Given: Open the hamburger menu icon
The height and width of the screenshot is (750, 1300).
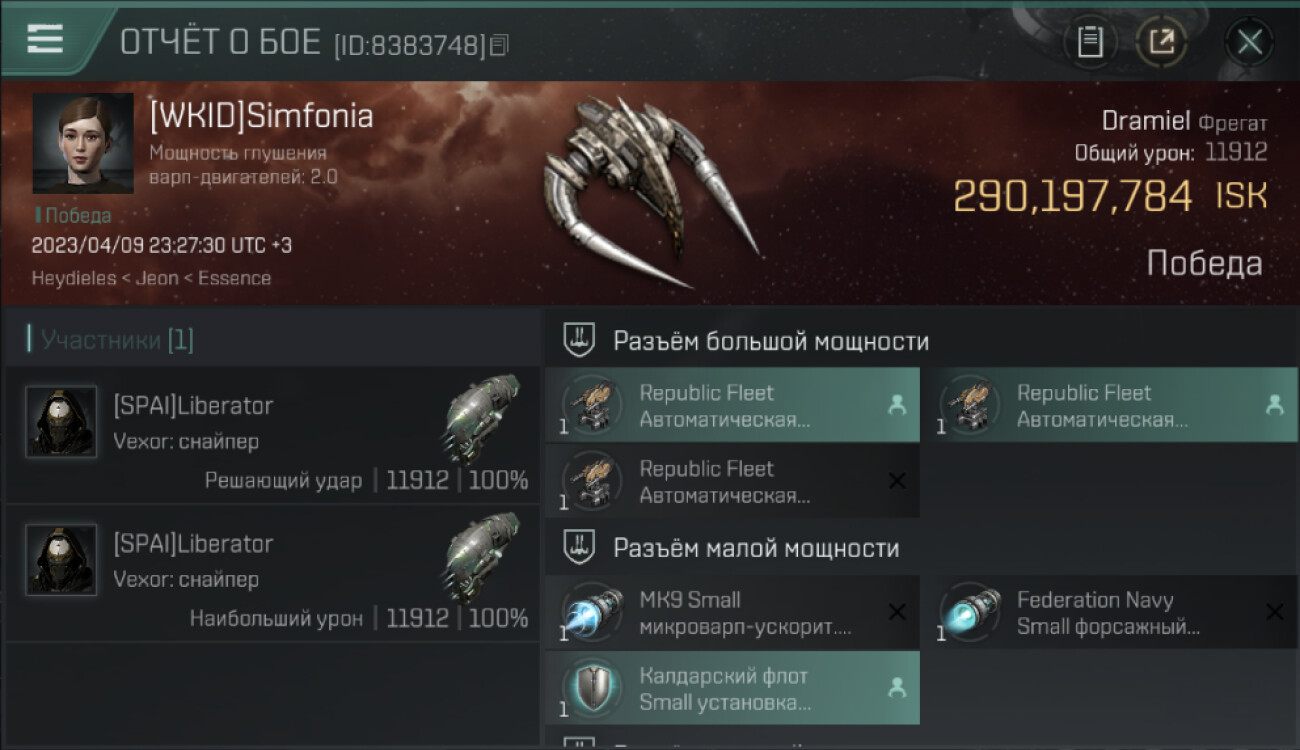Looking at the screenshot, I should (45, 38).
